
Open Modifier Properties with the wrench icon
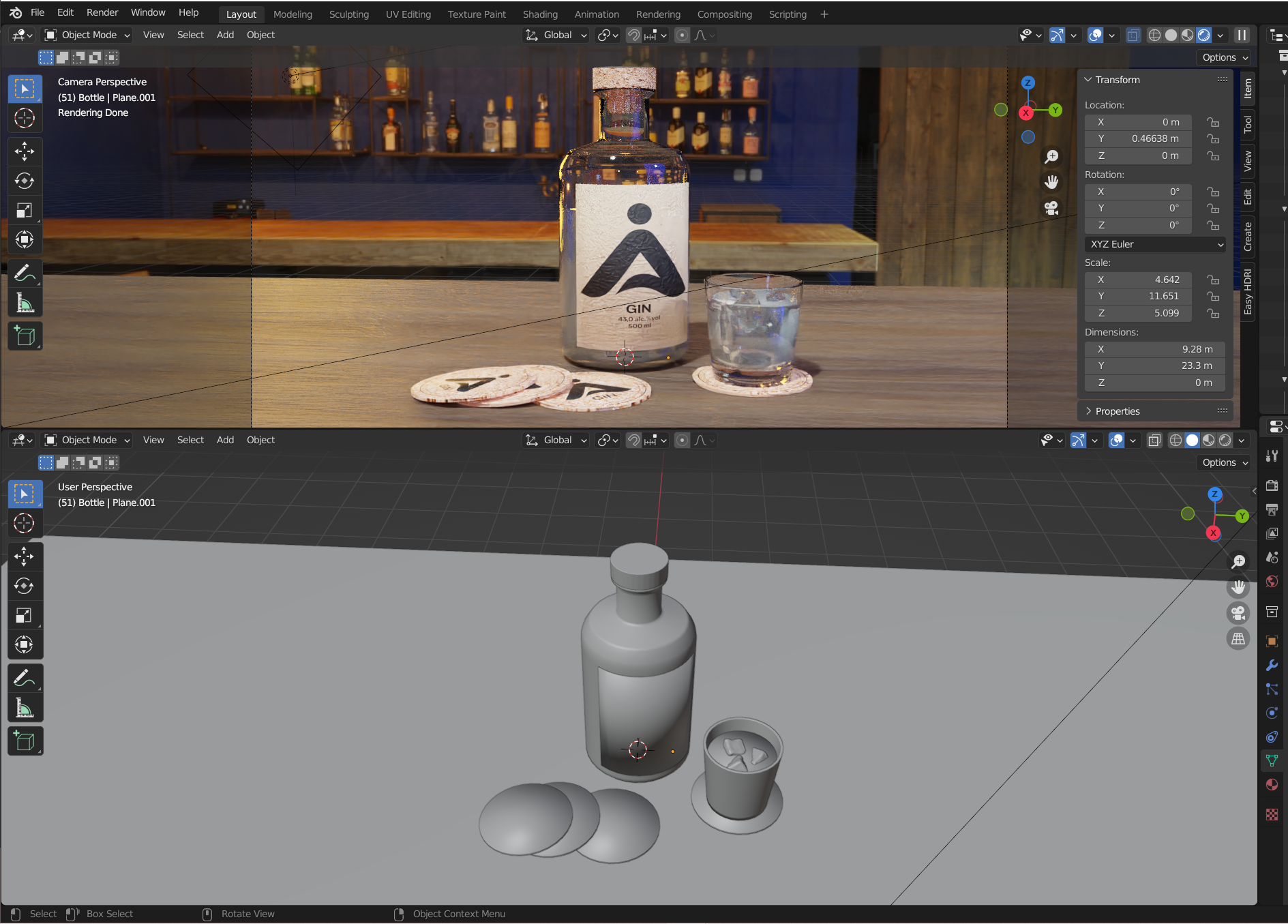coord(1272,665)
